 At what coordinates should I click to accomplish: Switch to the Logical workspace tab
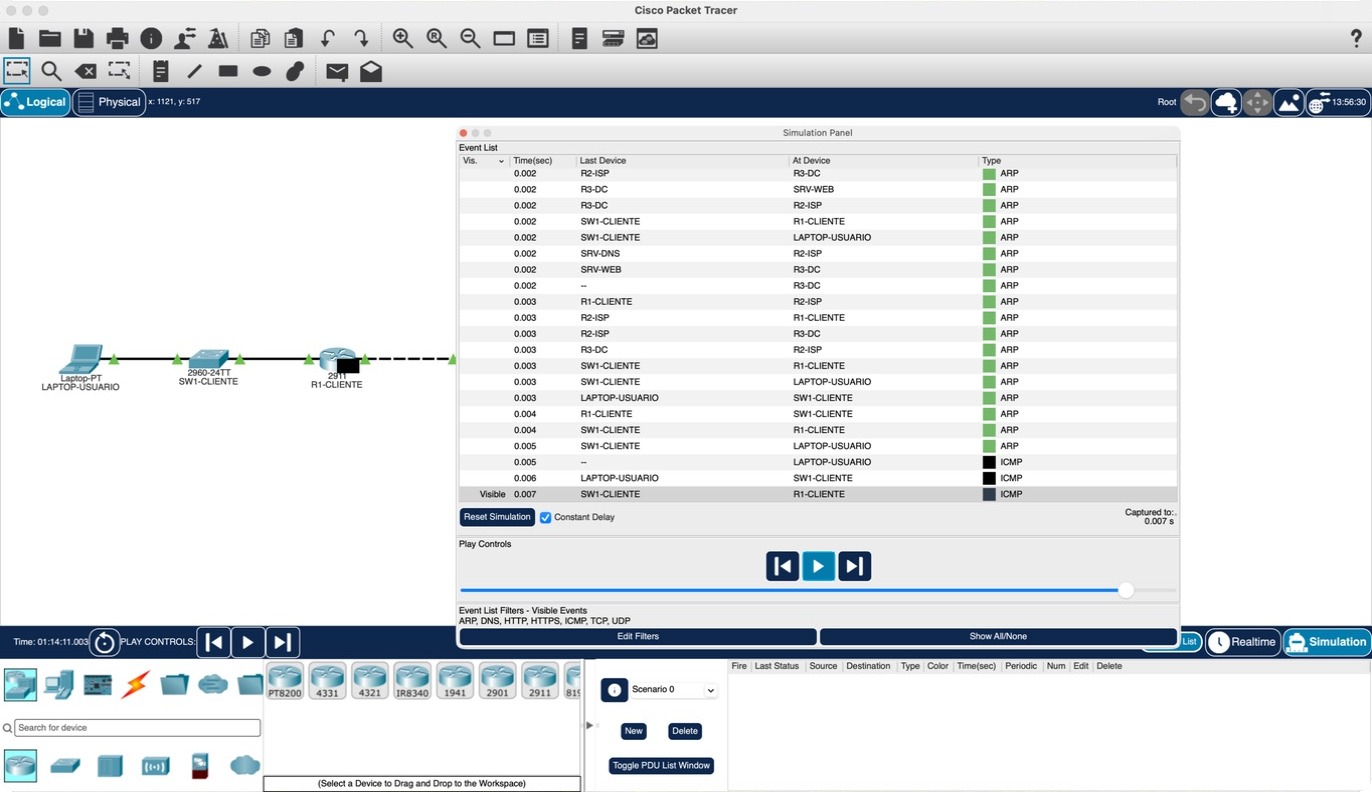pos(36,102)
